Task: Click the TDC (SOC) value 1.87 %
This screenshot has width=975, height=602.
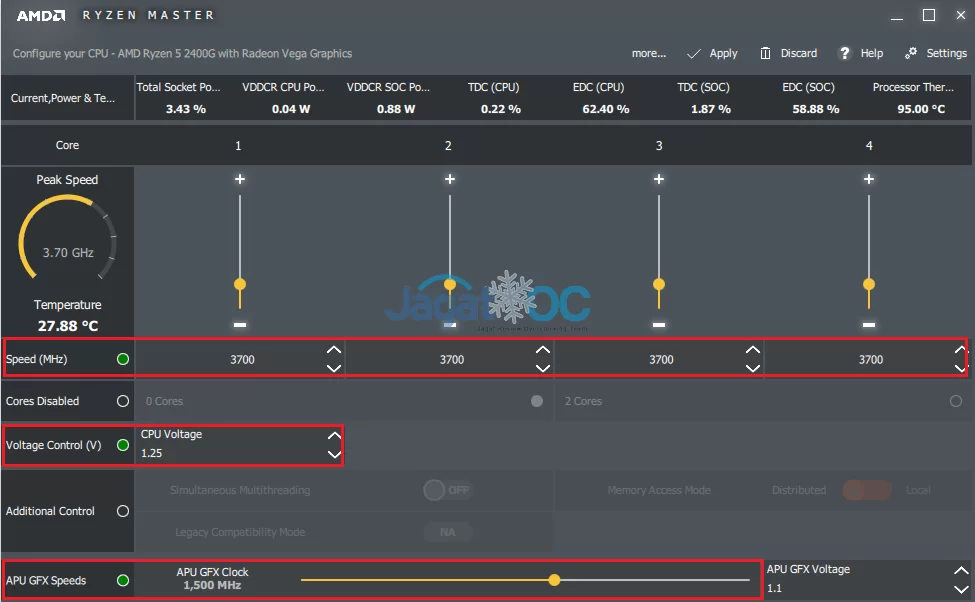Action: (711, 109)
